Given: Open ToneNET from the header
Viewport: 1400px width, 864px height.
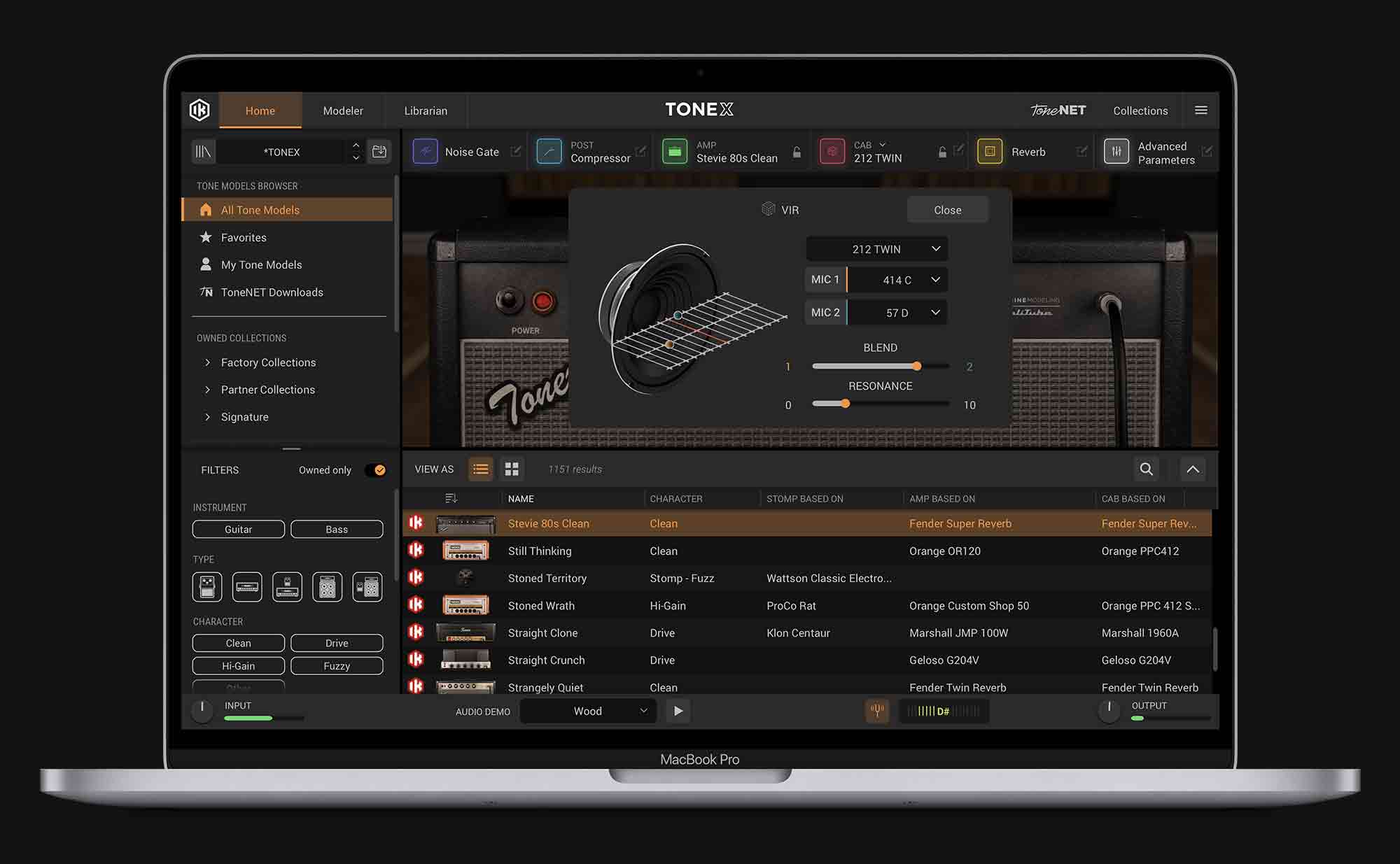Looking at the screenshot, I should click(1058, 111).
